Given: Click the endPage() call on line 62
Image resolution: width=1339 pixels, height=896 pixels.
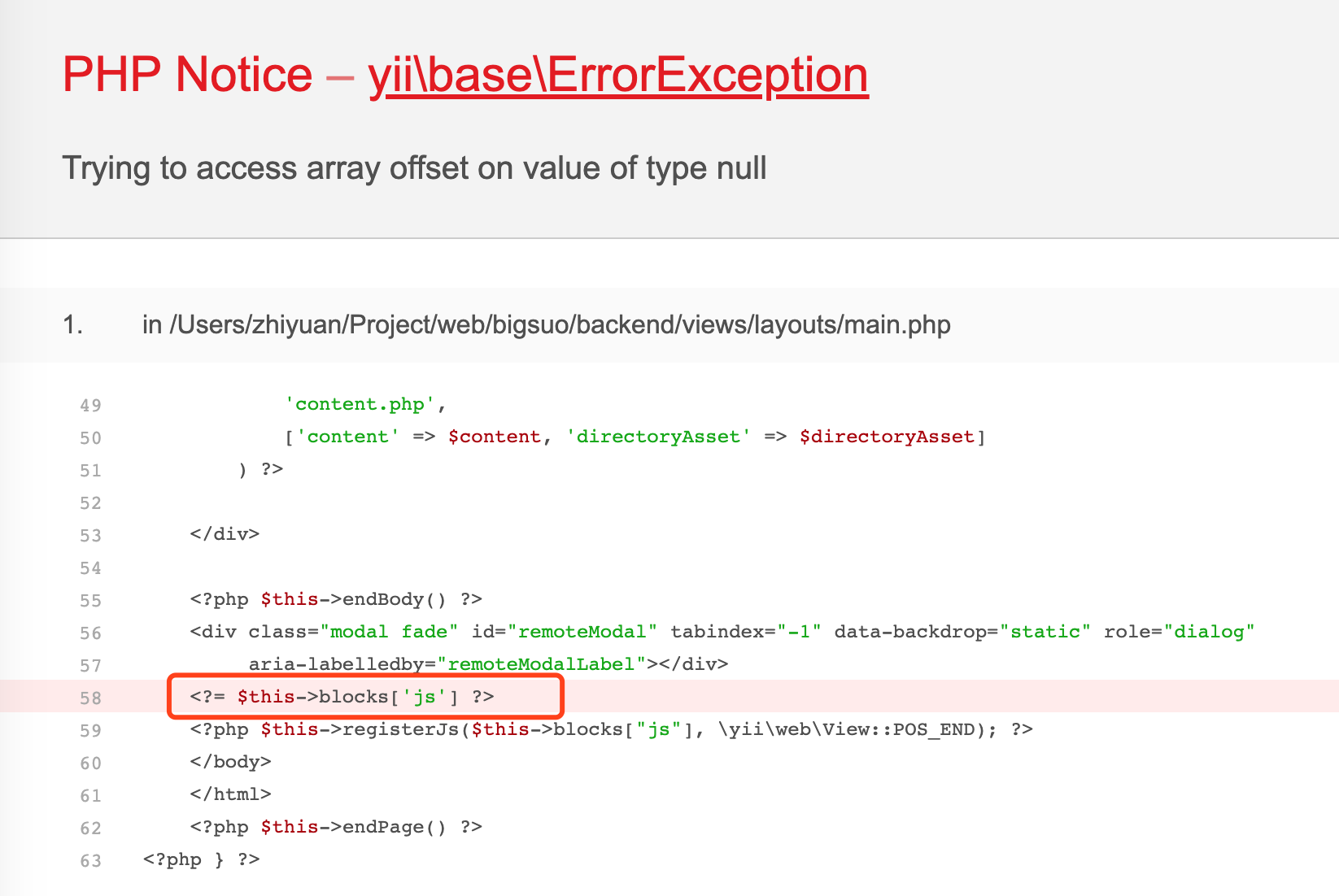Looking at the screenshot, I should point(383,827).
